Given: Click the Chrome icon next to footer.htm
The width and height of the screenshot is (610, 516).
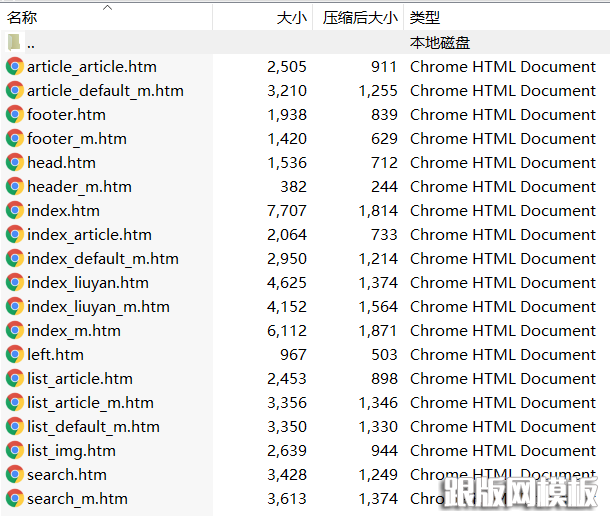Looking at the screenshot, I should 15,115.
